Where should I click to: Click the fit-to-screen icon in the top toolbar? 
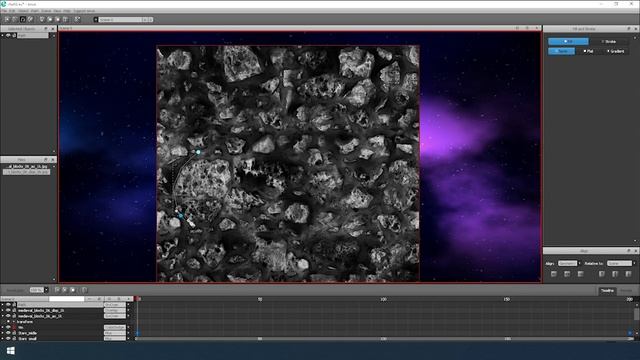tap(77, 19)
